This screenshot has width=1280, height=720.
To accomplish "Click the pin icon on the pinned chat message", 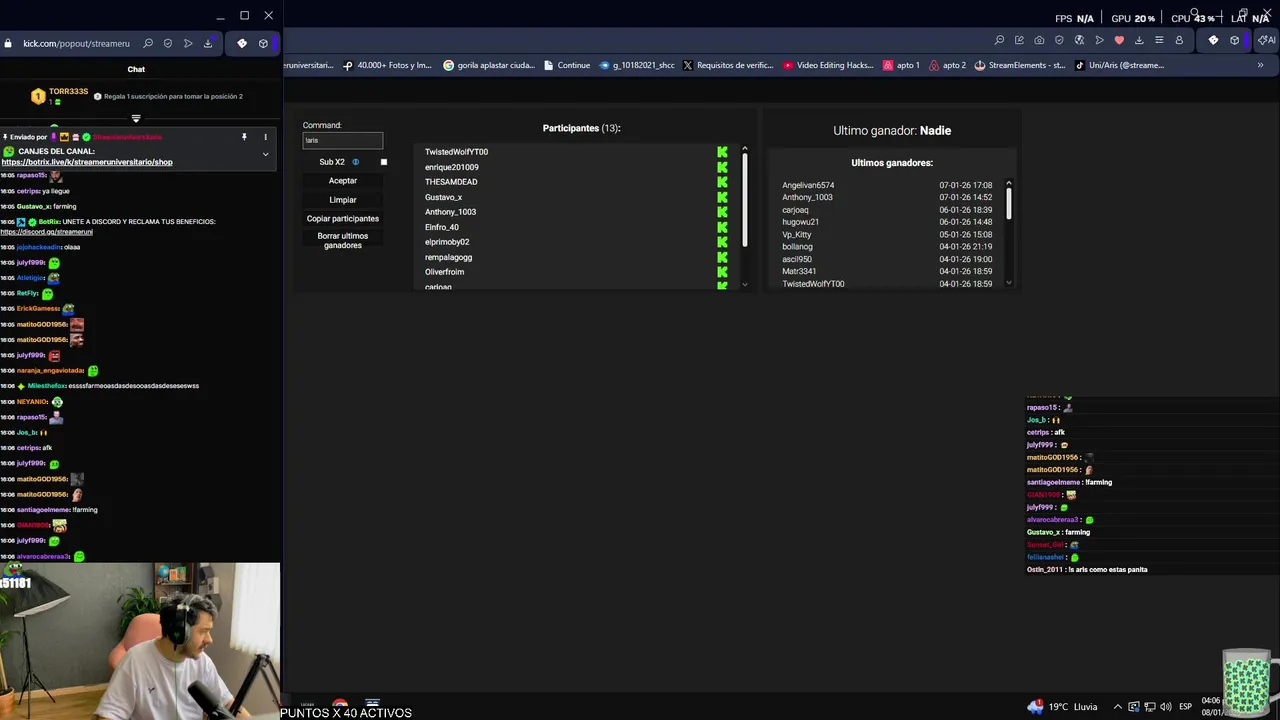I will [244, 137].
